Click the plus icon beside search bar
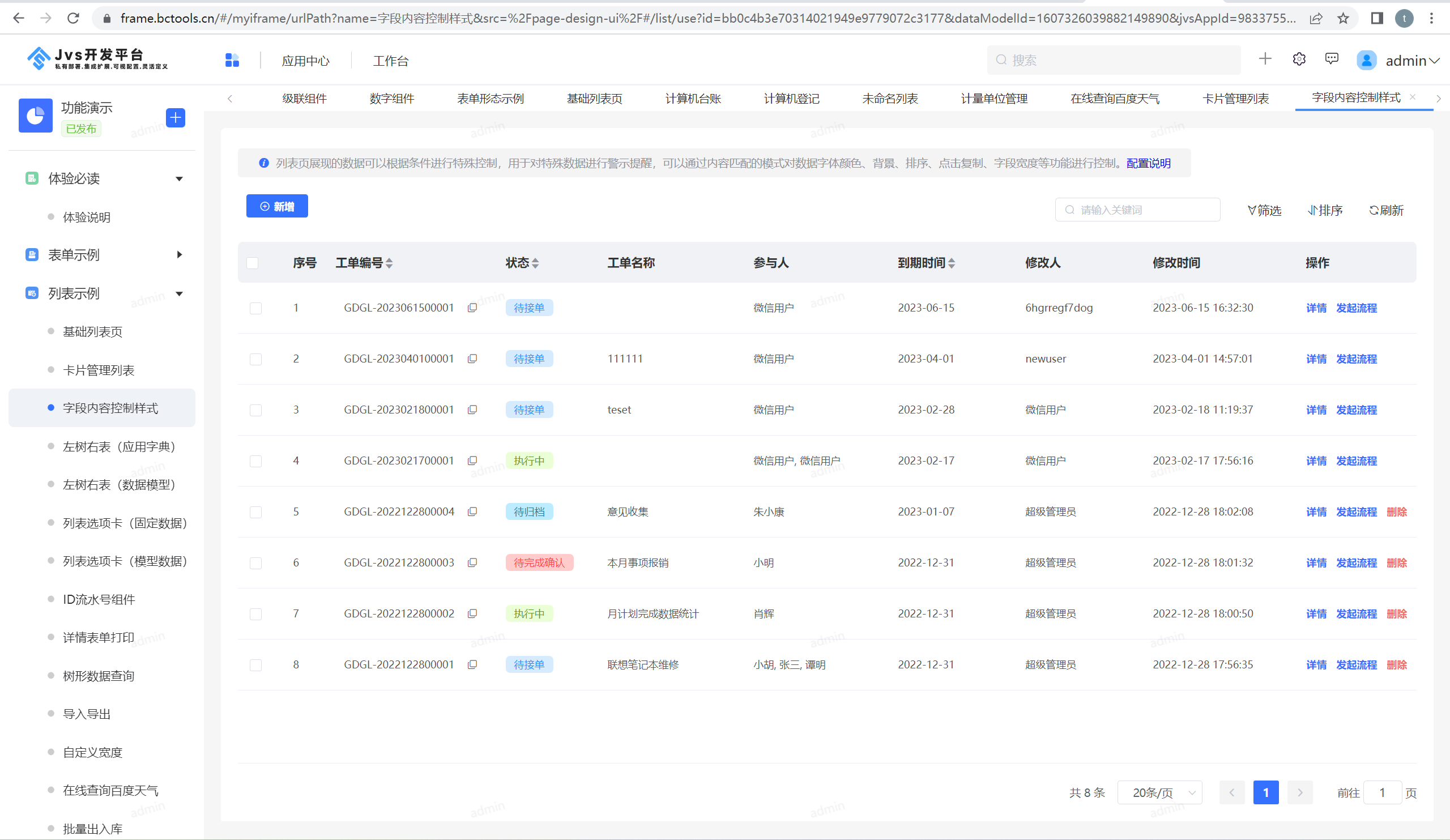Image resolution: width=1450 pixels, height=840 pixels. click(1265, 59)
